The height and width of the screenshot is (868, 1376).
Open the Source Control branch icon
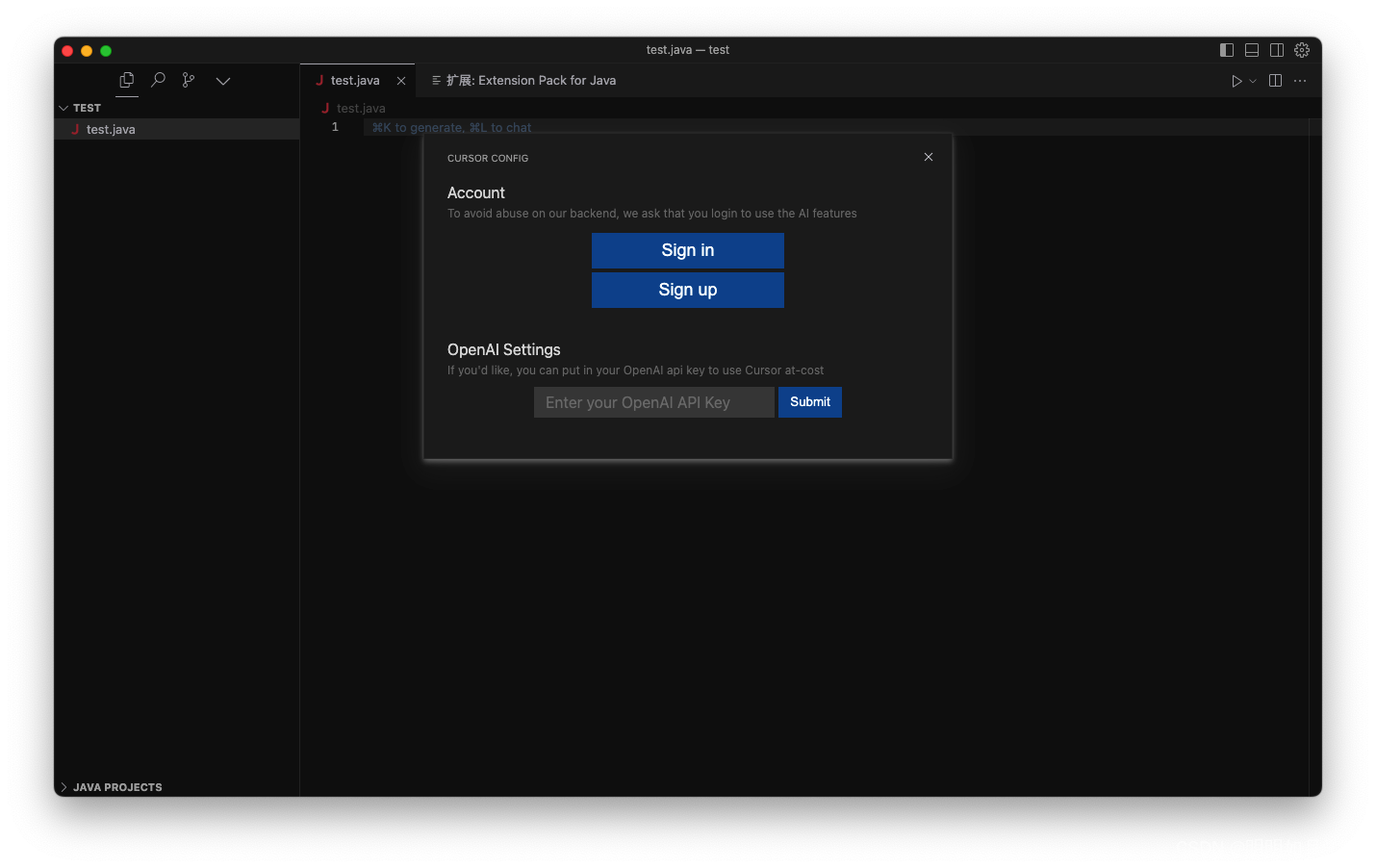coord(189,81)
